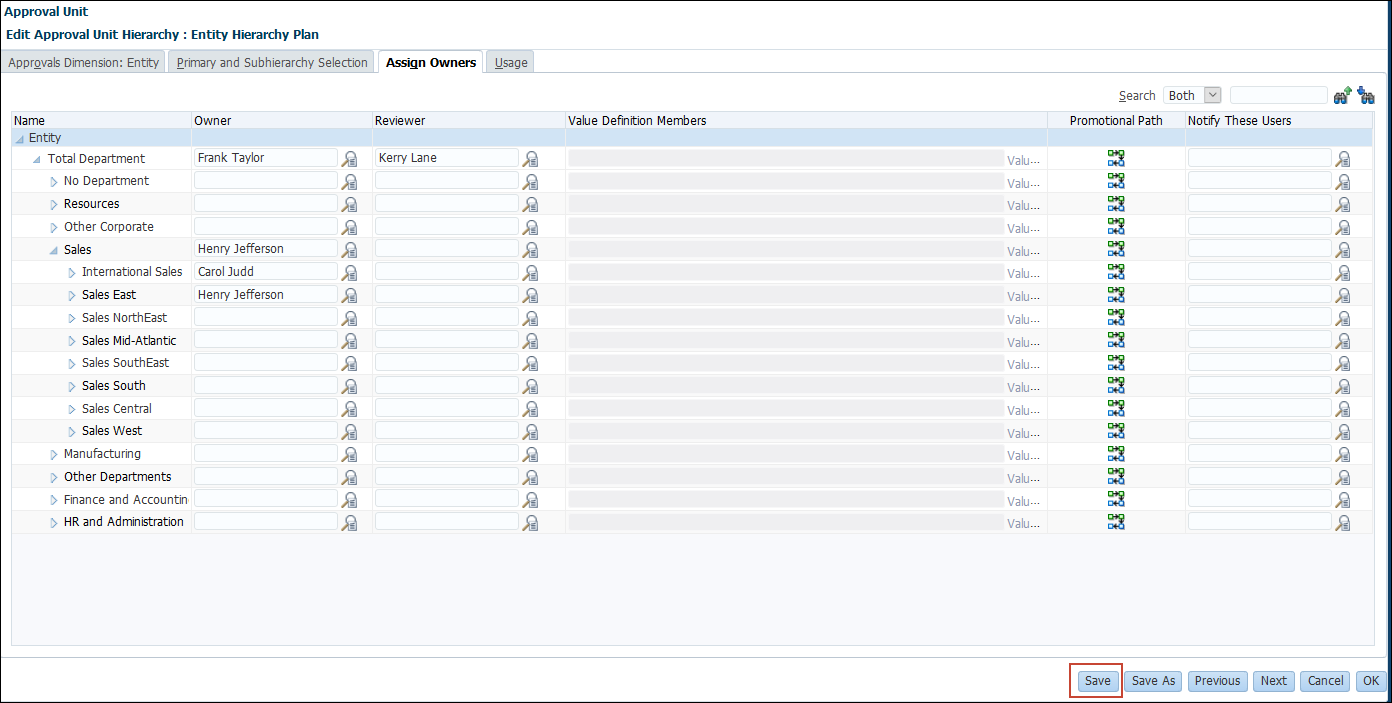Open reviewer selector for Other Departments row
Viewport: 1392px width, 703px height.
coord(531,478)
